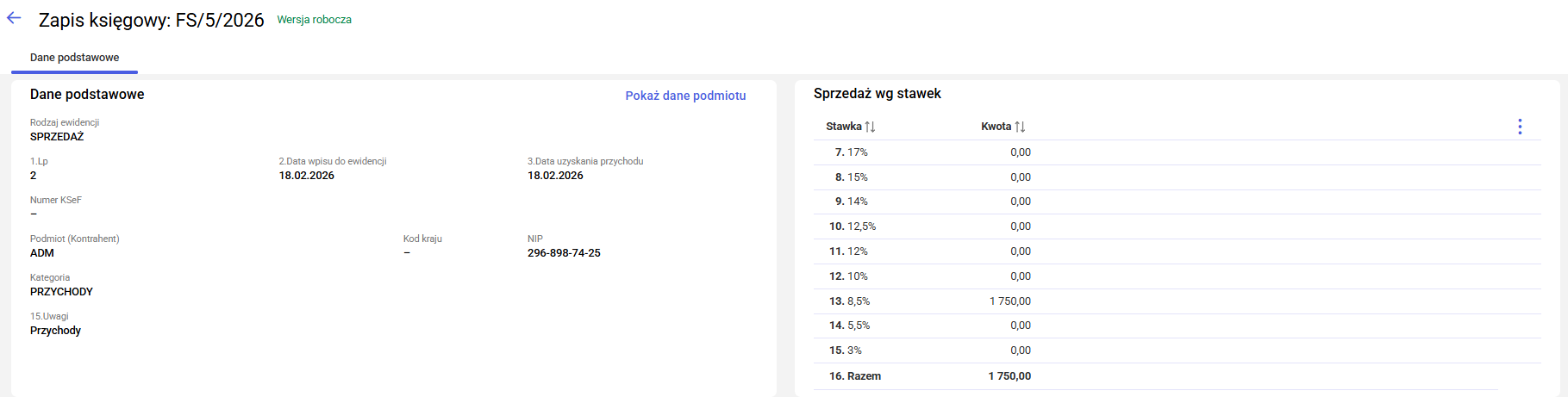Sort by the Kwota column arrows
1568x397 pixels.
(1021, 127)
